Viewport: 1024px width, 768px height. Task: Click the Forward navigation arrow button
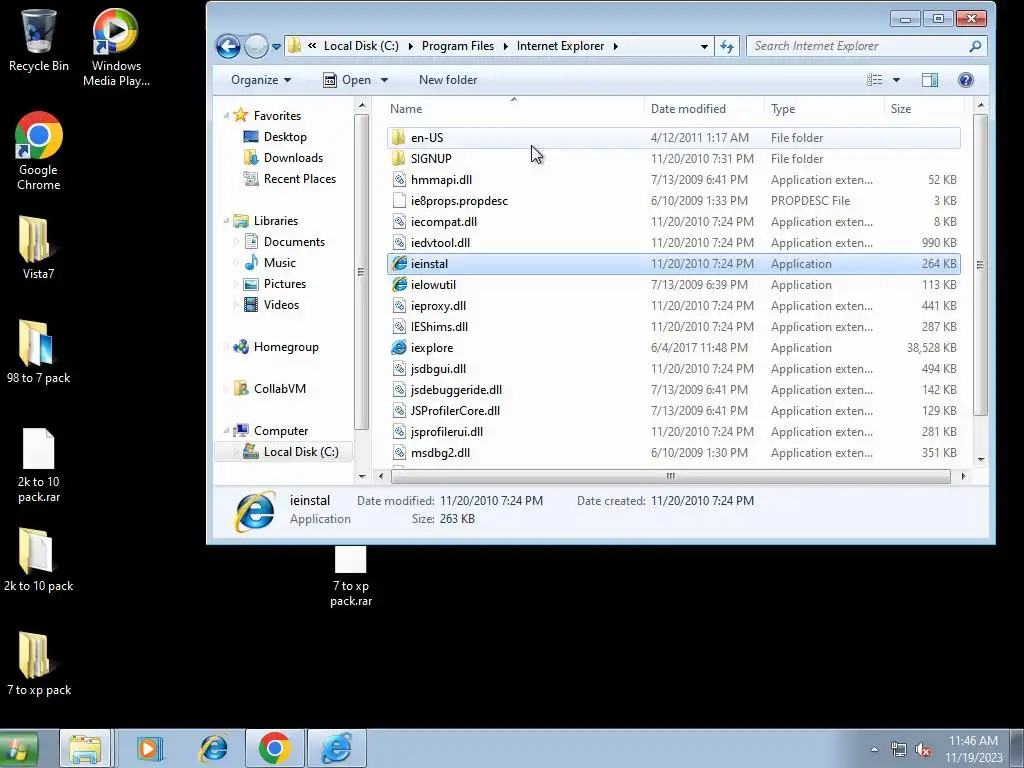pyautogui.click(x=256, y=46)
